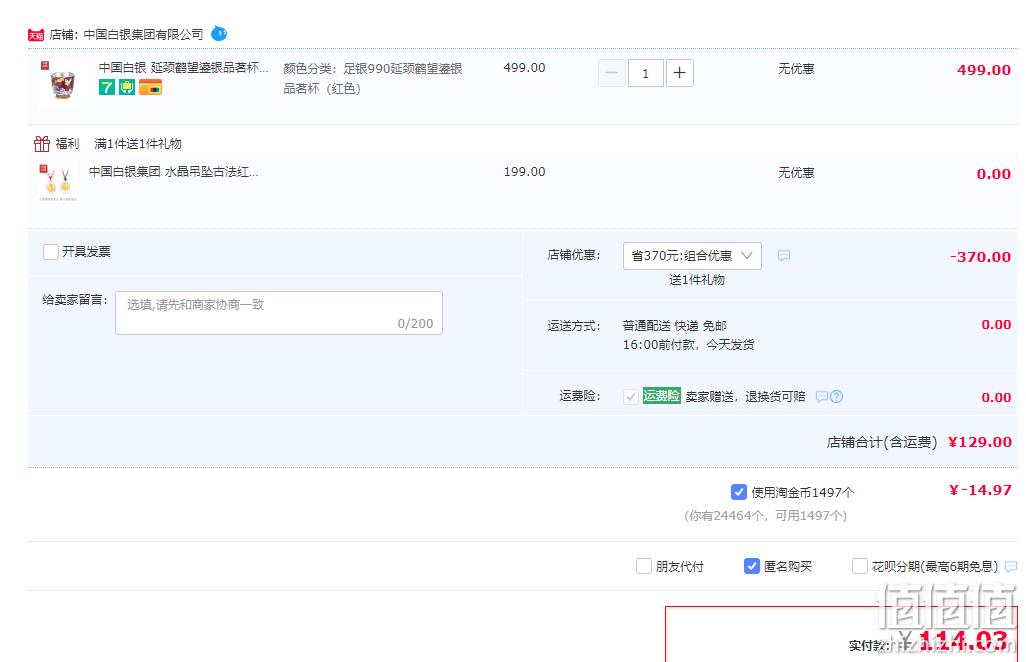Click the 福利 label
This screenshot has height=662, width=1026.
pyautogui.click(x=67, y=143)
